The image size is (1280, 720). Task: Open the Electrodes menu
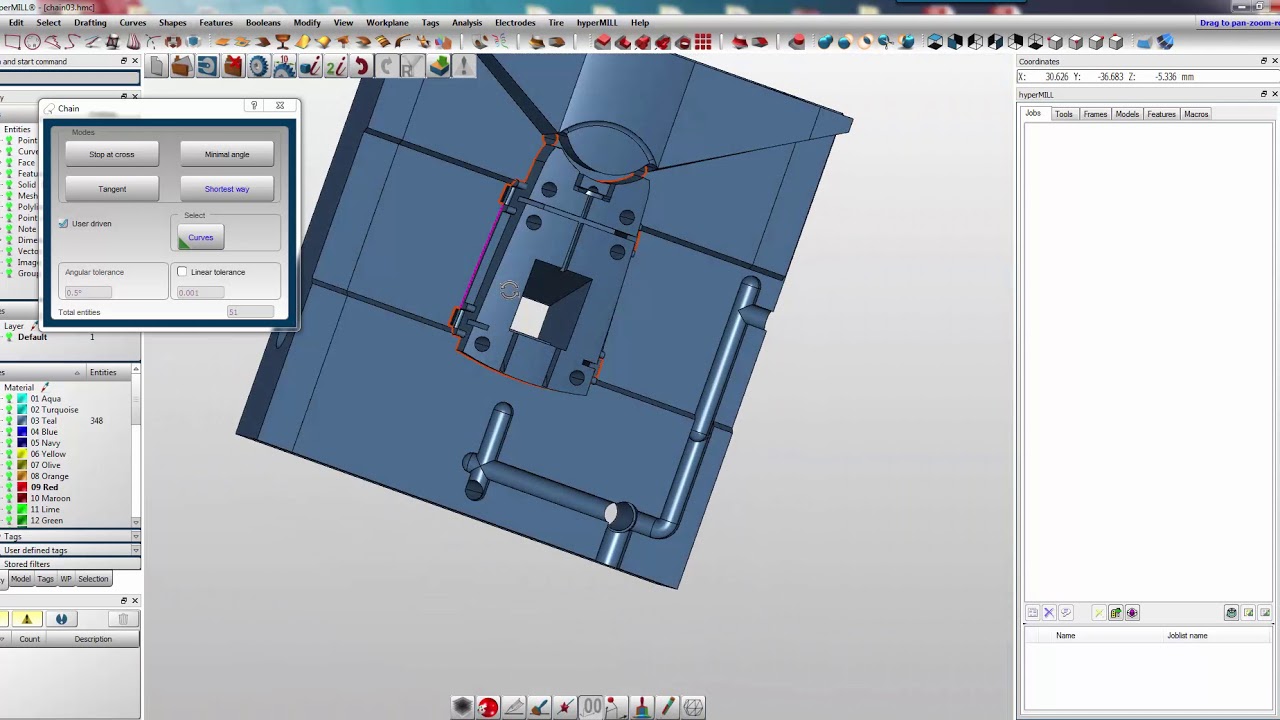[x=515, y=22]
